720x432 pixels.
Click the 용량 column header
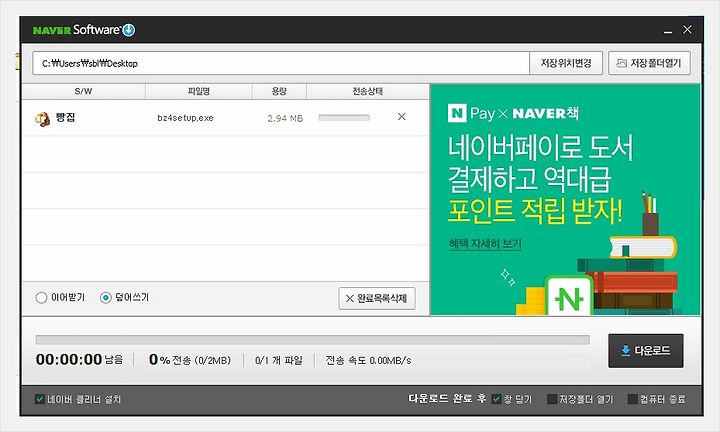[279, 91]
